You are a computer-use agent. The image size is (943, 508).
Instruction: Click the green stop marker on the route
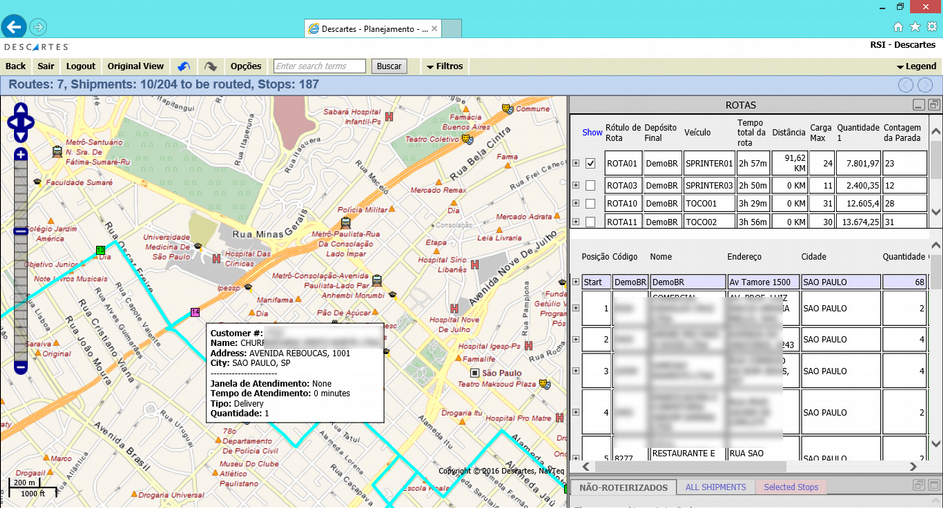coord(100,250)
